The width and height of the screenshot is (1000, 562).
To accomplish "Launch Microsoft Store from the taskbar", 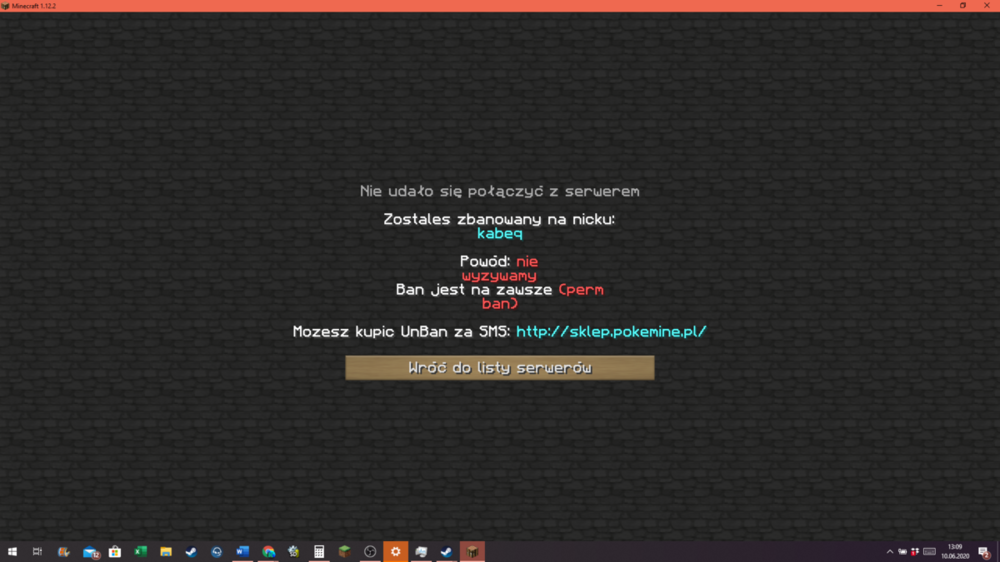I will pyautogui.click(x=115, y=551).
